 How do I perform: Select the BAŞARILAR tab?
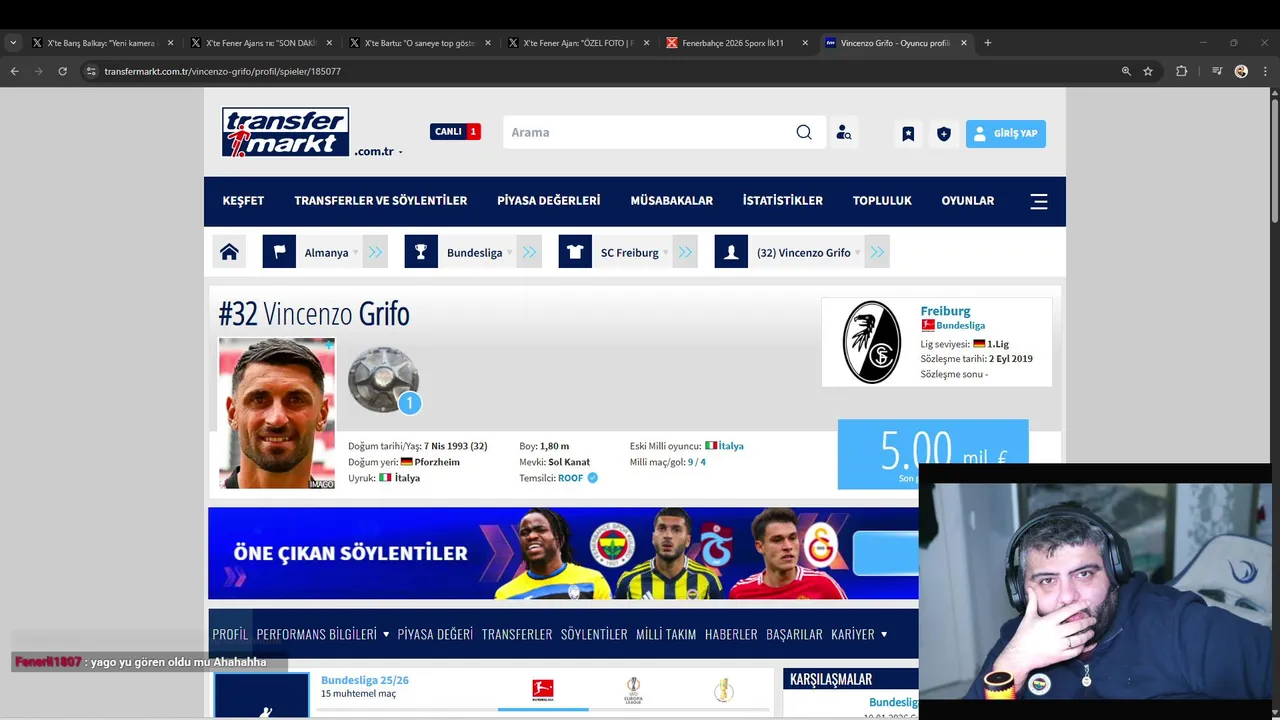pyautogui.click(x=794, y=634)
